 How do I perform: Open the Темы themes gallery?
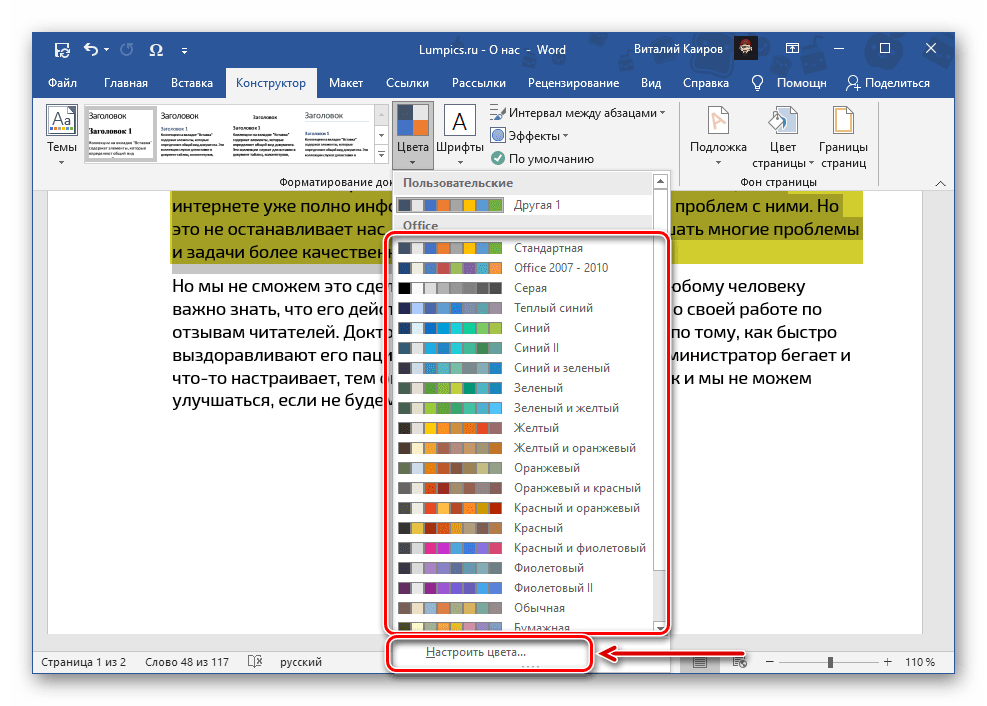click(62, 135)
